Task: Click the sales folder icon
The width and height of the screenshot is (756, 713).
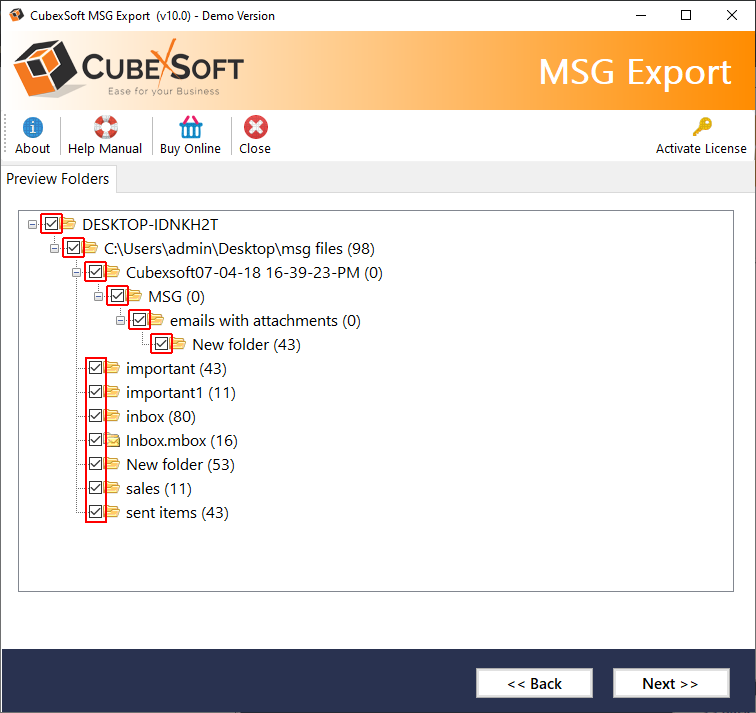Action: tap(113, 488)
